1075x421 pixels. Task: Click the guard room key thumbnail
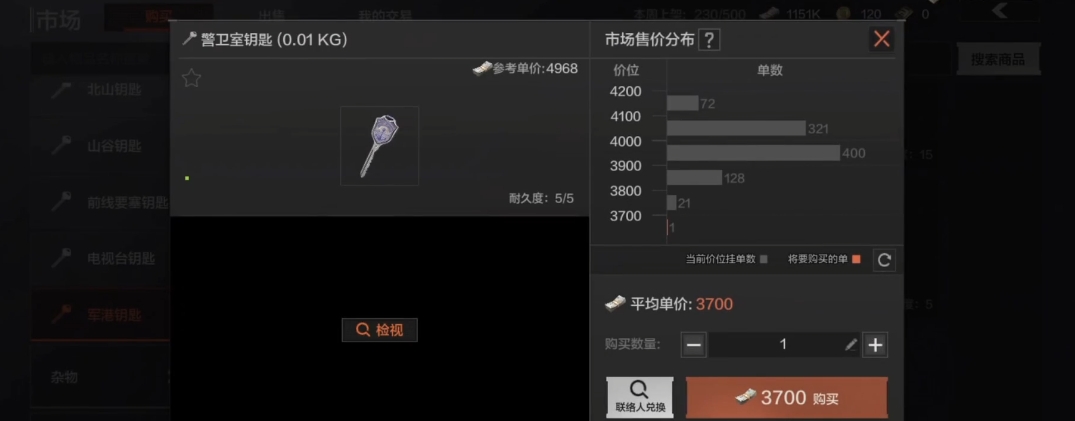(x=380, y=146)
